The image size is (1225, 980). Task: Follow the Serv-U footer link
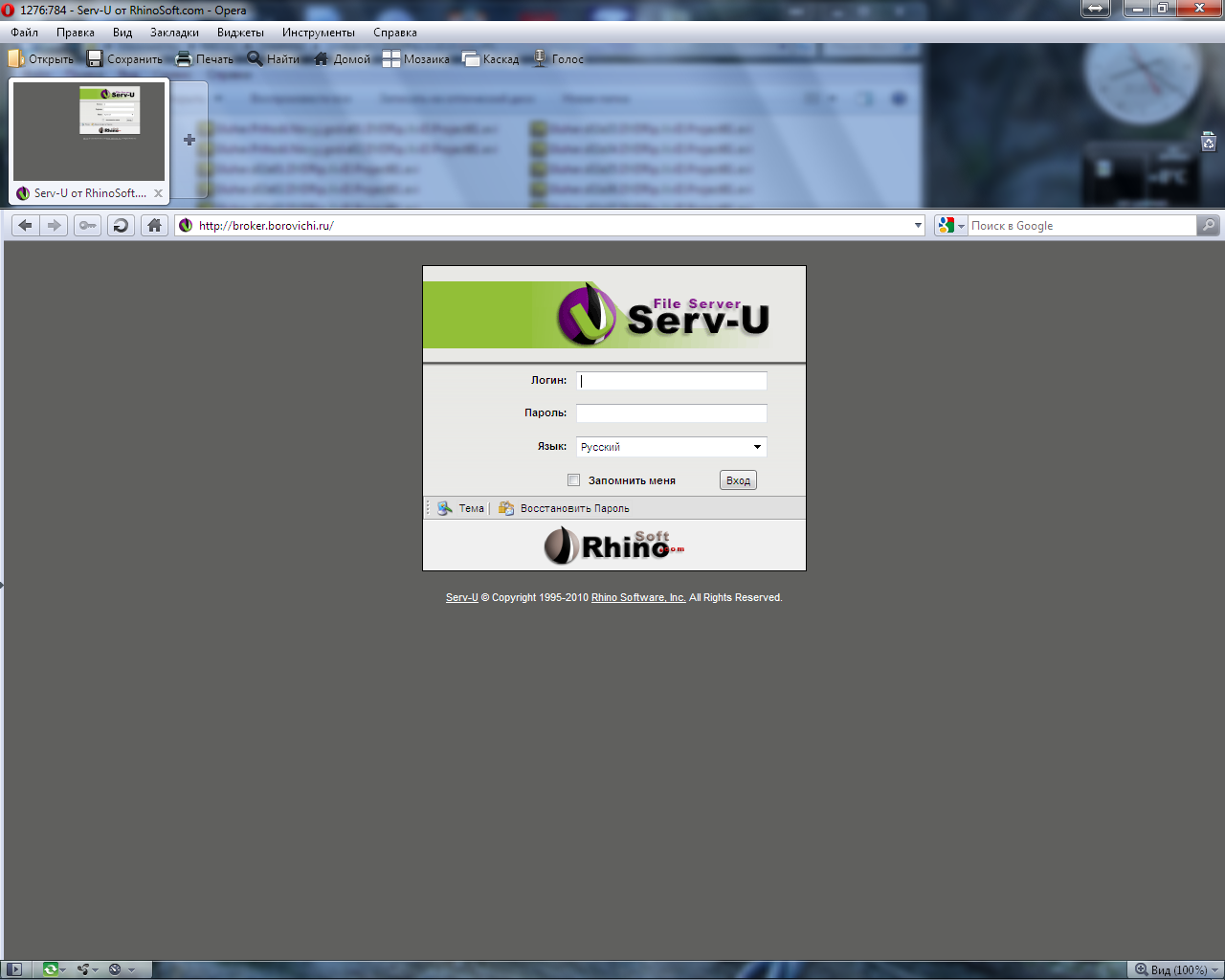point(462,597)
